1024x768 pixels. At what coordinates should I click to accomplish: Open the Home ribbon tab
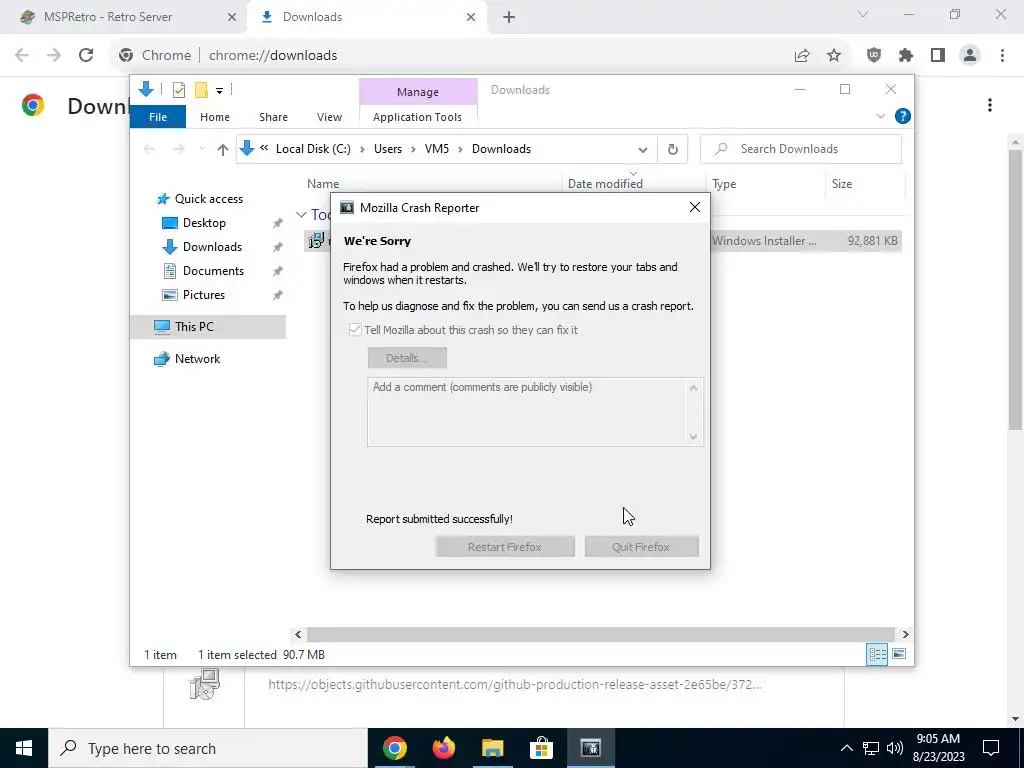(215, 117)
